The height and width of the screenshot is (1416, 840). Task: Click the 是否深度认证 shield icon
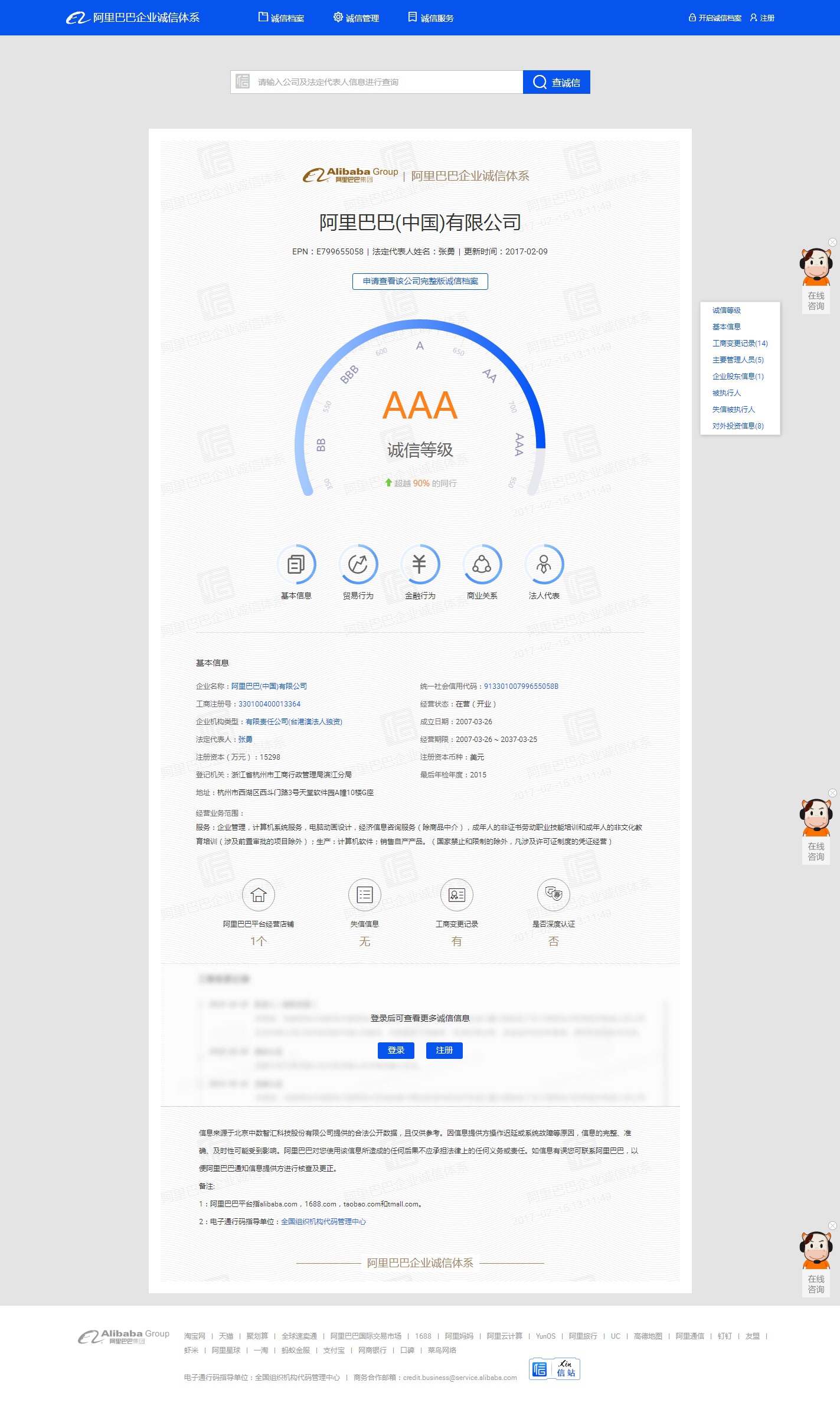[x=553, y=895]
